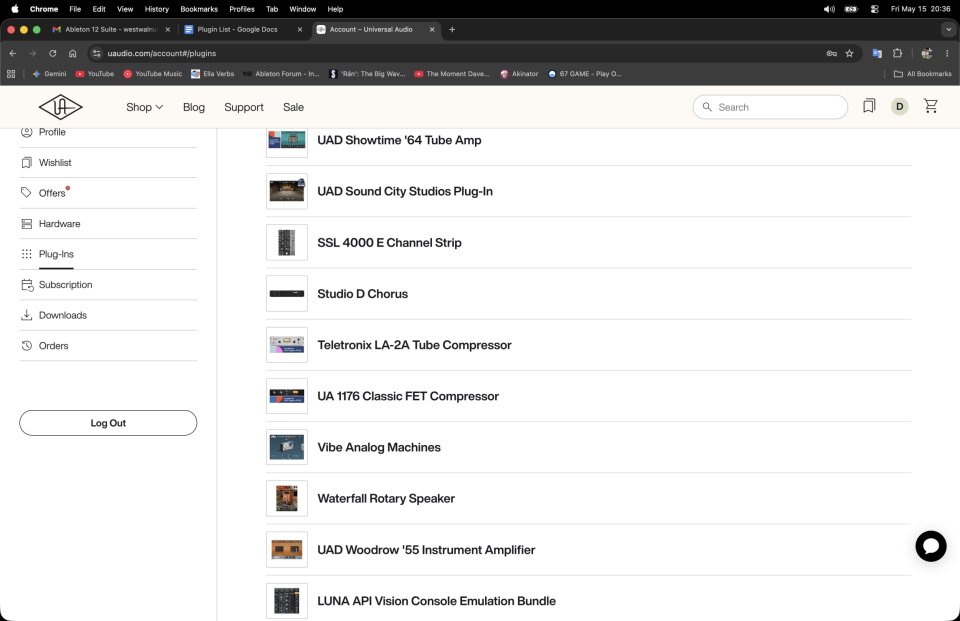Open the Offers sidebar link
Image resolution: width=960 pixels, height=621 pixels.
(x=52, y=193)
